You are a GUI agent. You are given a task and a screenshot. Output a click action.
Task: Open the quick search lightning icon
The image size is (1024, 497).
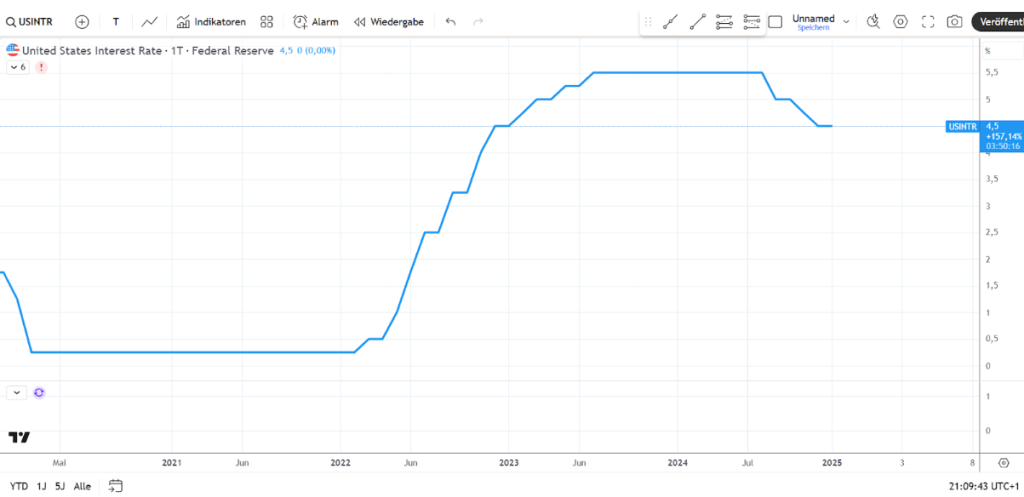[872, 21]
